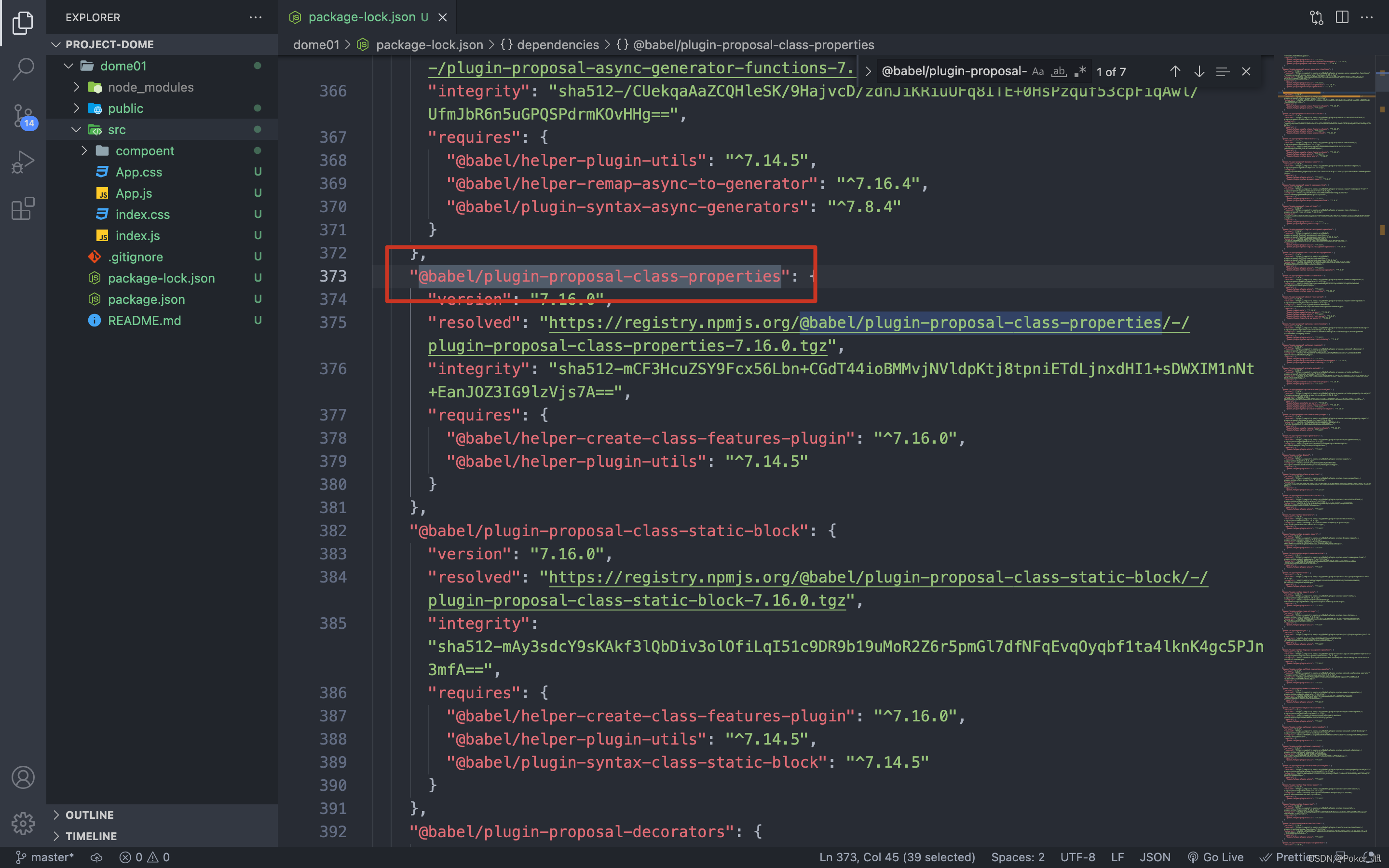Click Go Live in status bar
This screenshot has width=1389, height=868.
1216,857
